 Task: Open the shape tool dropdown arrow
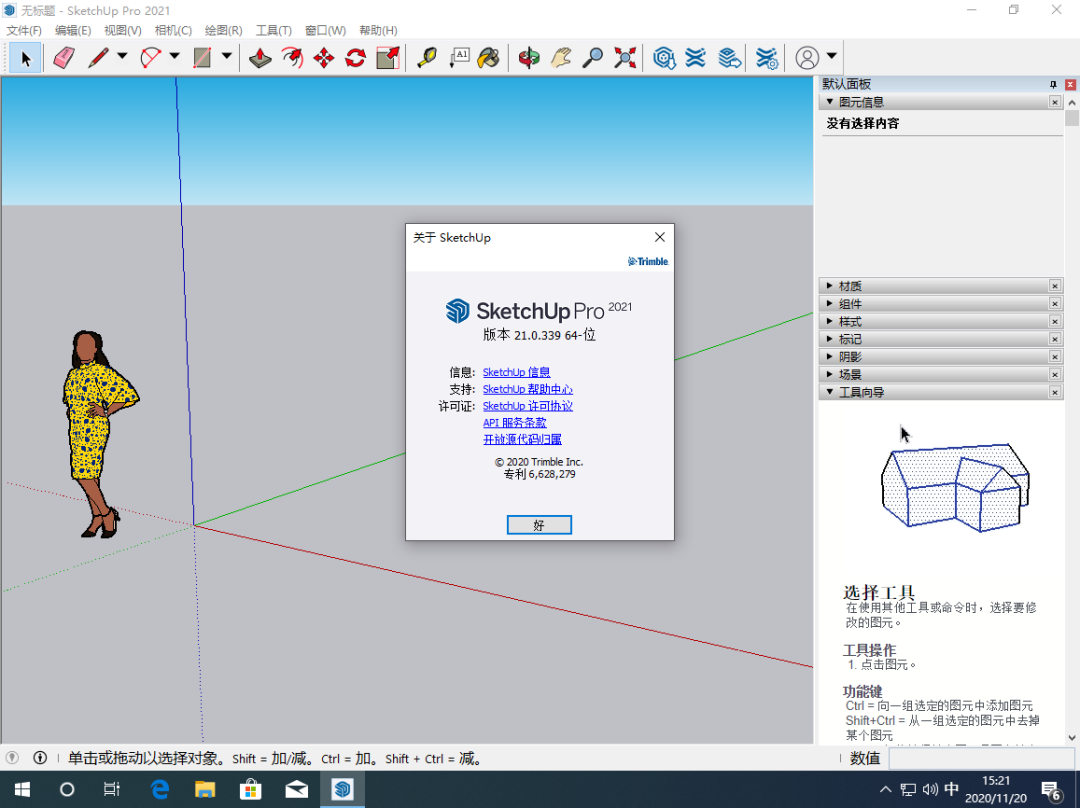tap(227, 56)
